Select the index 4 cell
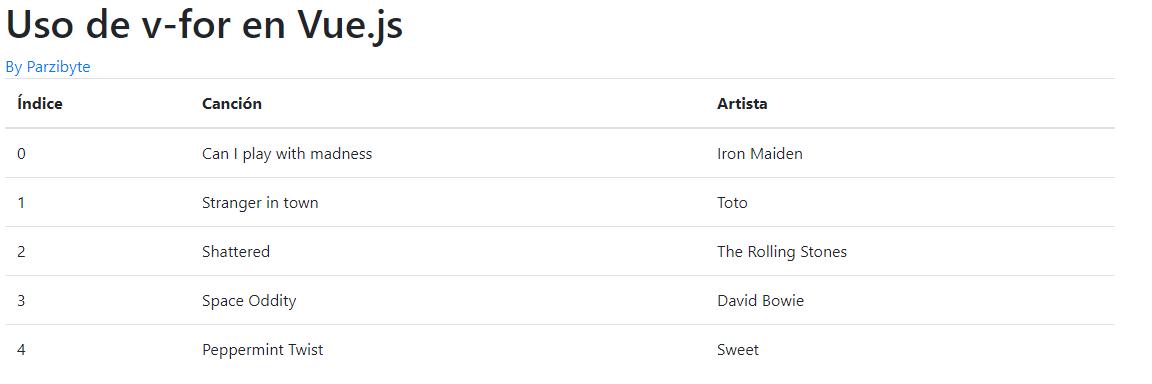 [x=21, y=350]
